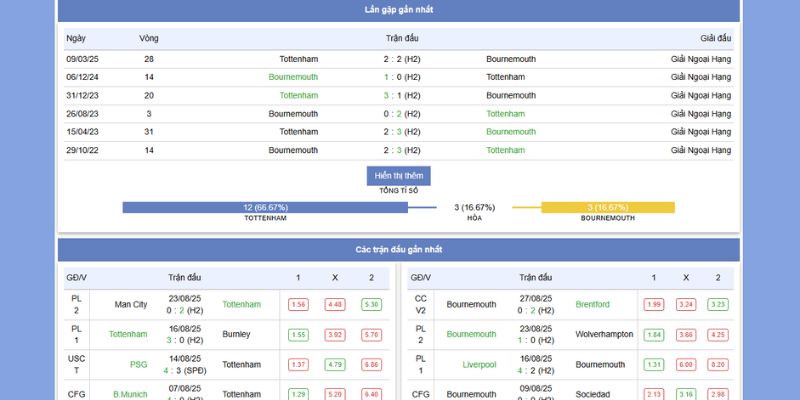Image resolution: width=800 pixels, height=400 pixels.
Task: Open the Tottenham link in the 09/03/25 row
Action: (x=298, y=59)
